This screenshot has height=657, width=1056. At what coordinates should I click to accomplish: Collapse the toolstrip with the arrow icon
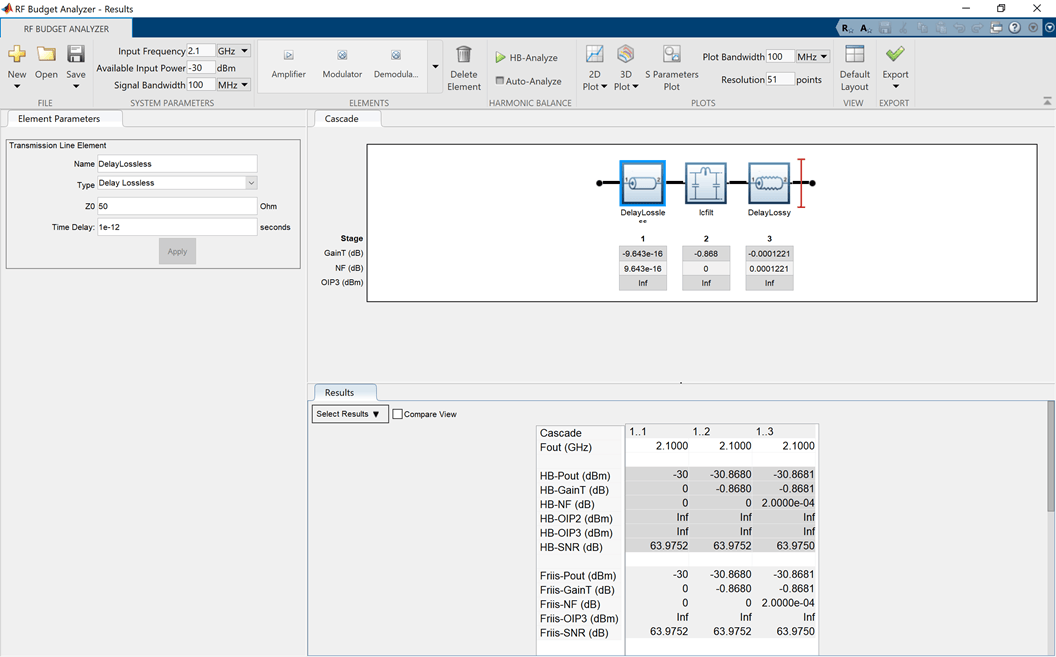1047,101
